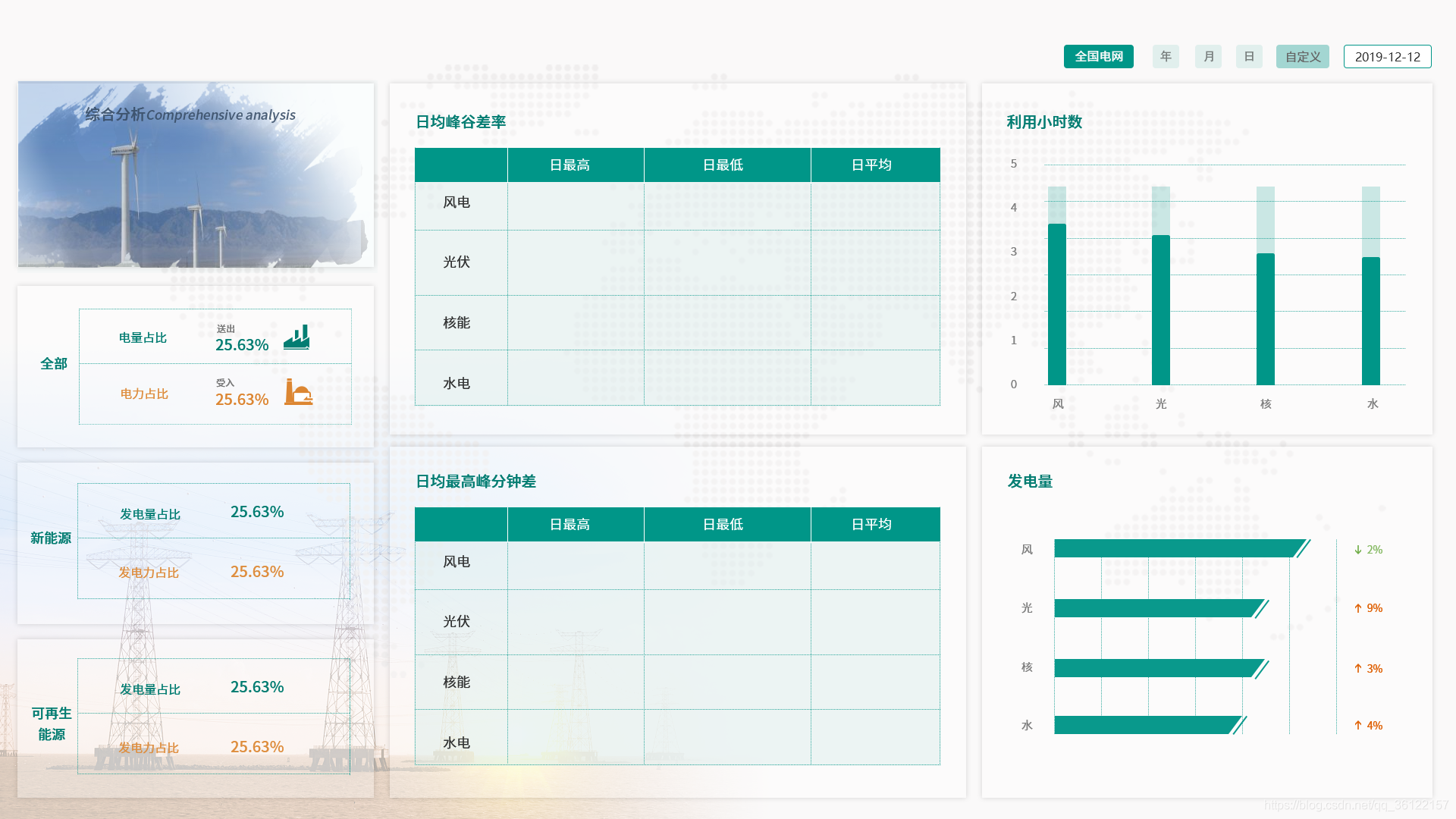Switch to the 年 time range
This screenshot has height=819, width=1456.
(1166, 57)
